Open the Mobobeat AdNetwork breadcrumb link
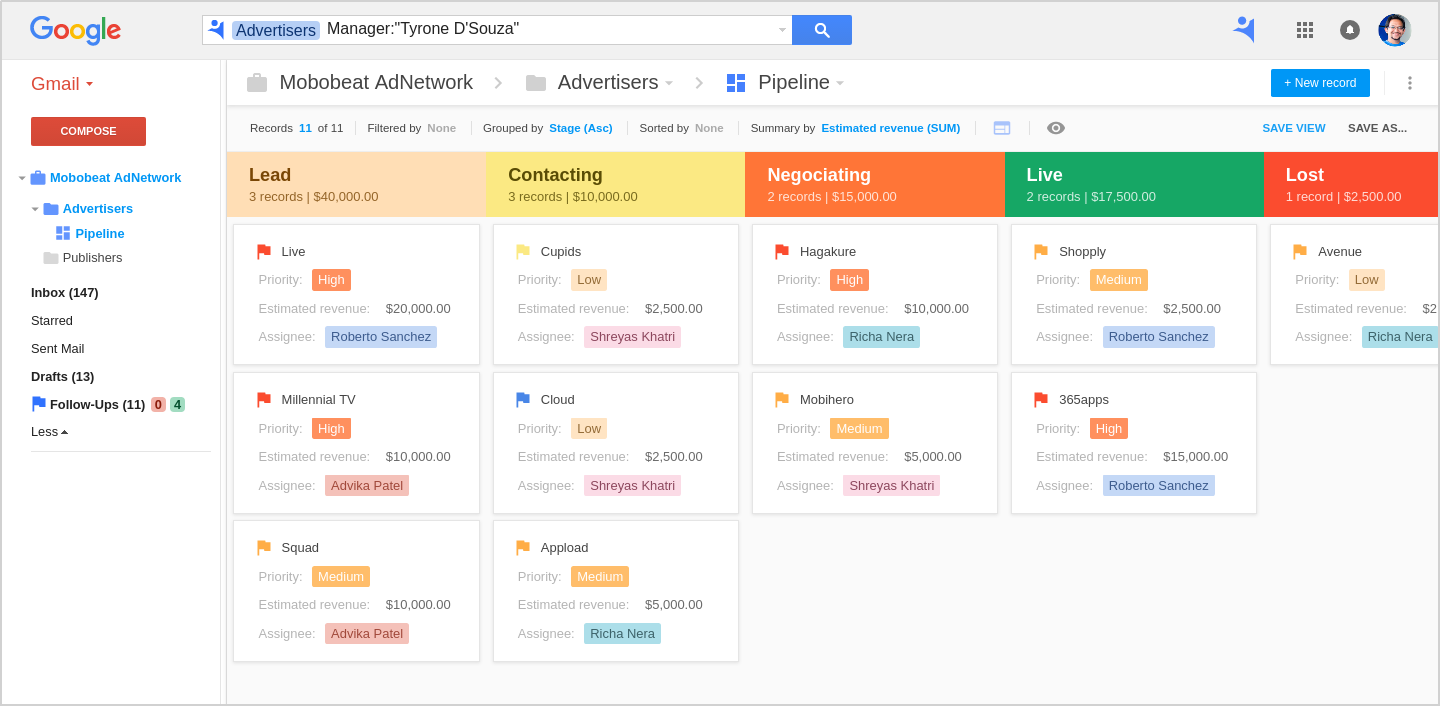 (376, 83)
